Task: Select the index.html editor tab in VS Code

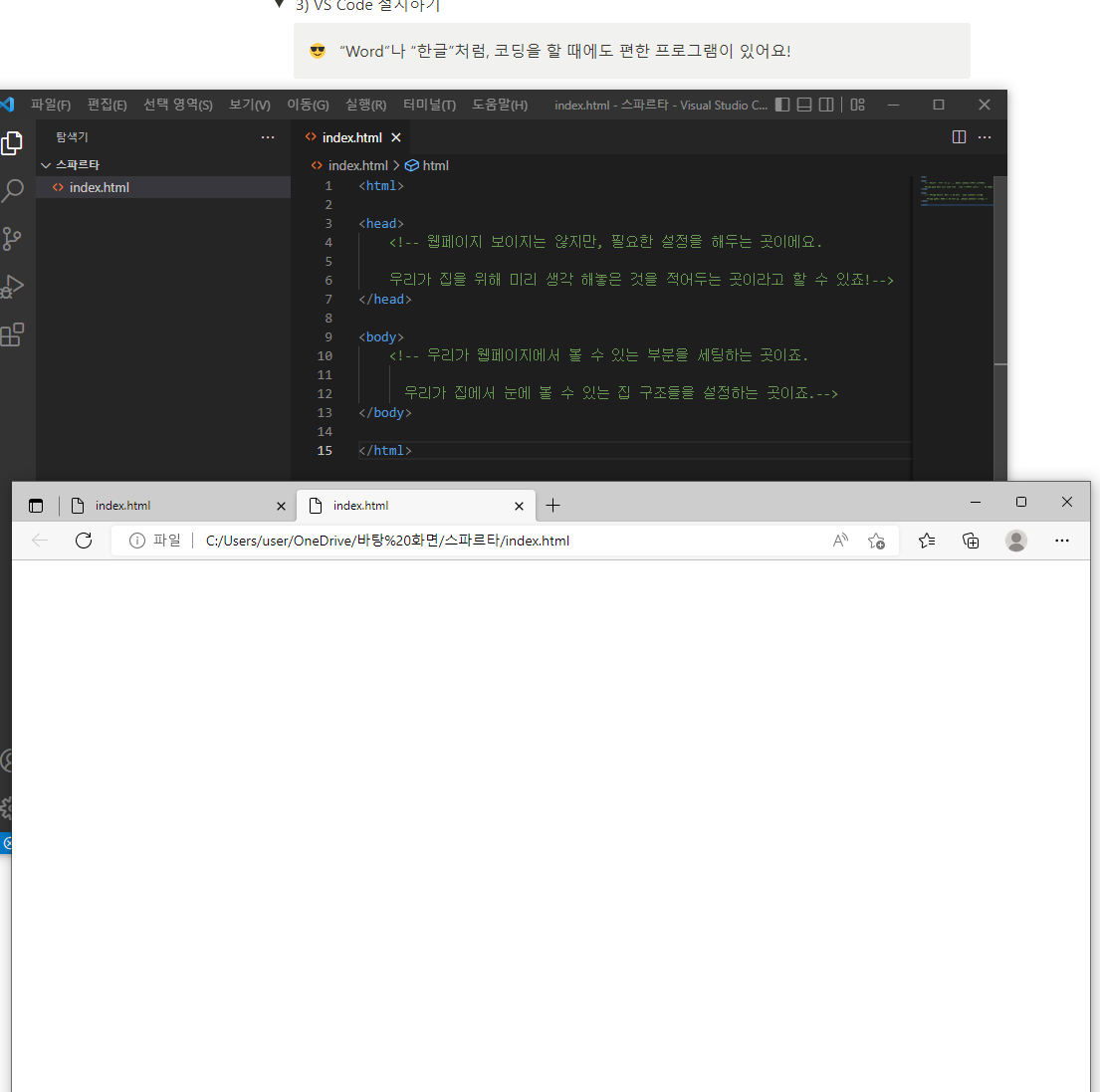Action: pyautogui.click(x=350, y=137)
